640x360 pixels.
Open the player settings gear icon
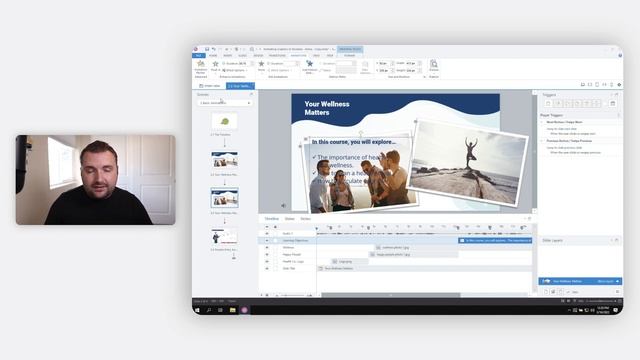click(619, 84)
